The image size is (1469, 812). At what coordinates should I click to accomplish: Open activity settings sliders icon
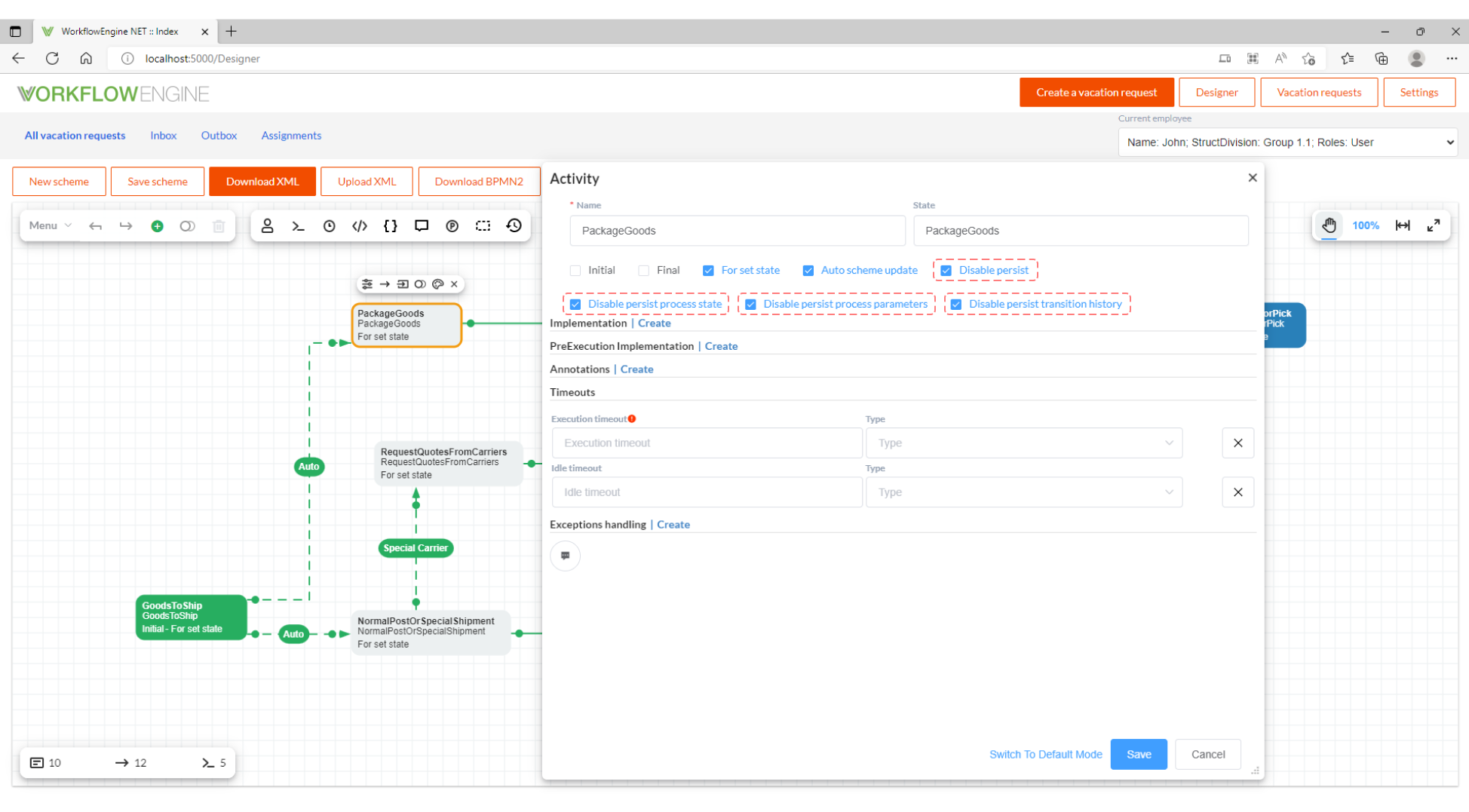click(x=367, y=284)
